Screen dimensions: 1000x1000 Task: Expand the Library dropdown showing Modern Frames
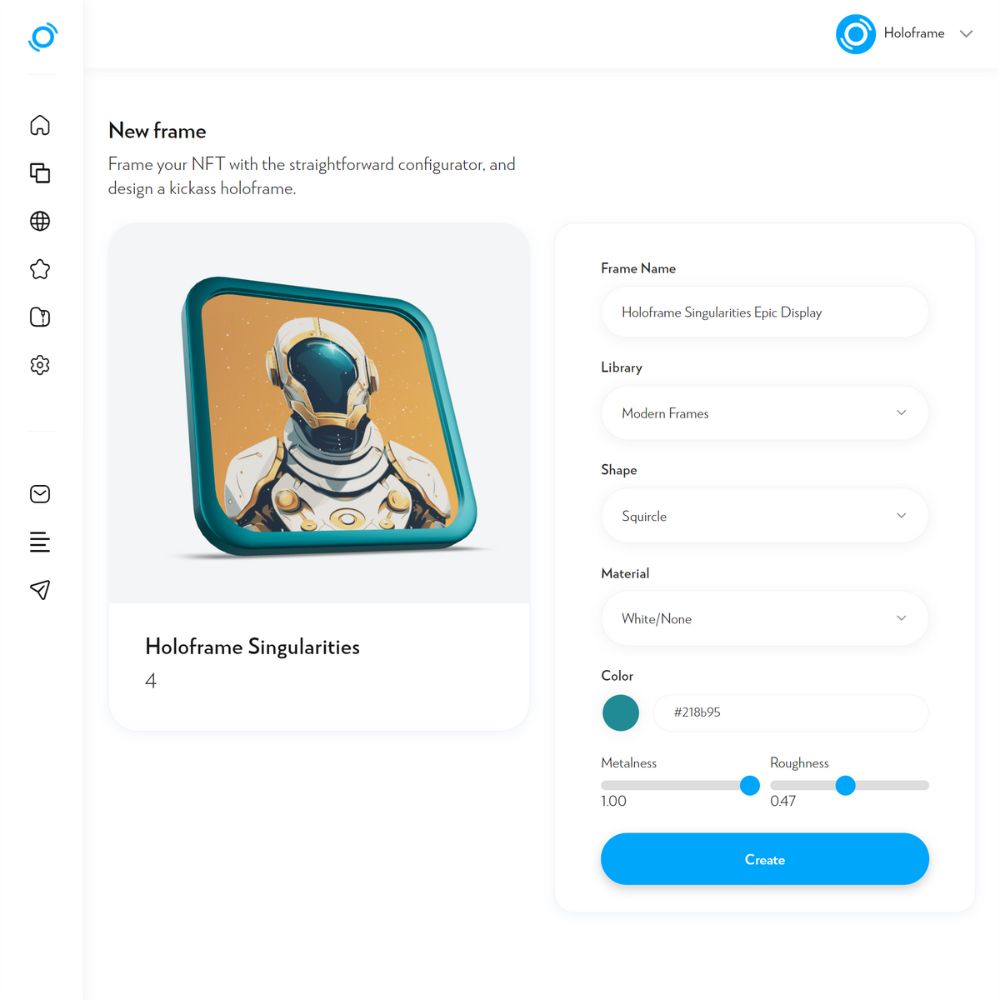point(764,413)
